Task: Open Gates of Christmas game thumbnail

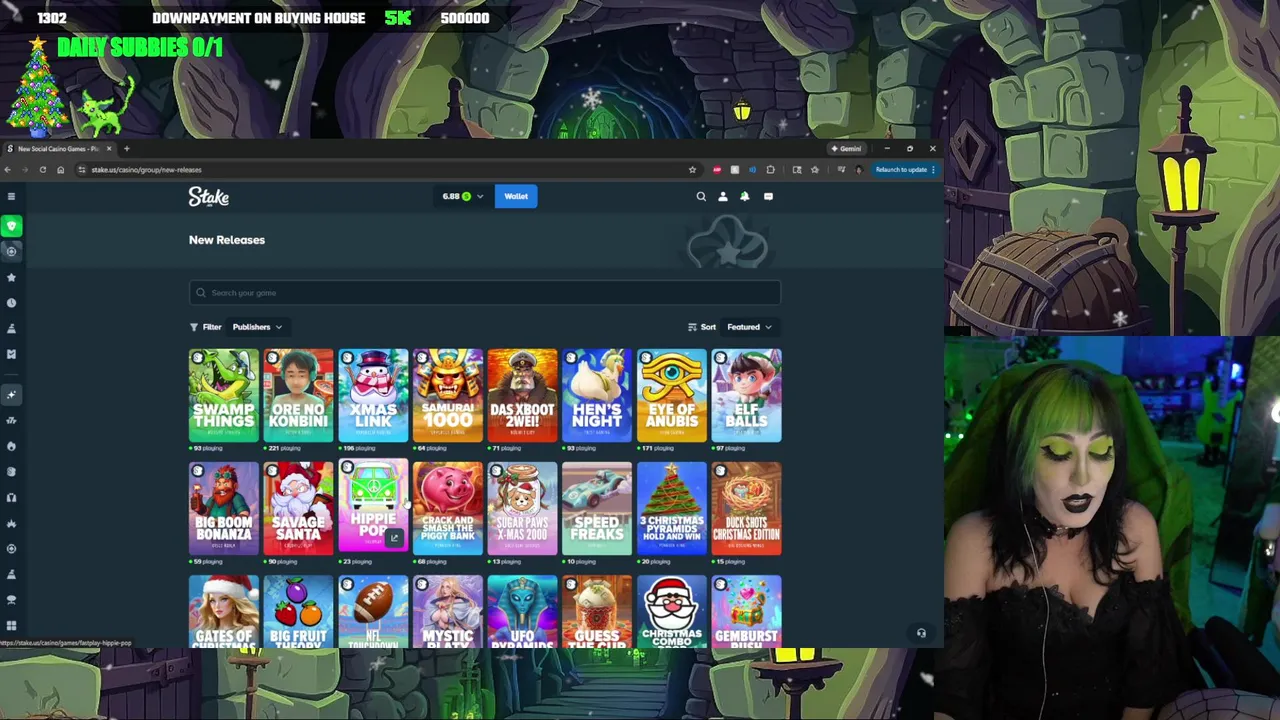Action: point(224,611)
